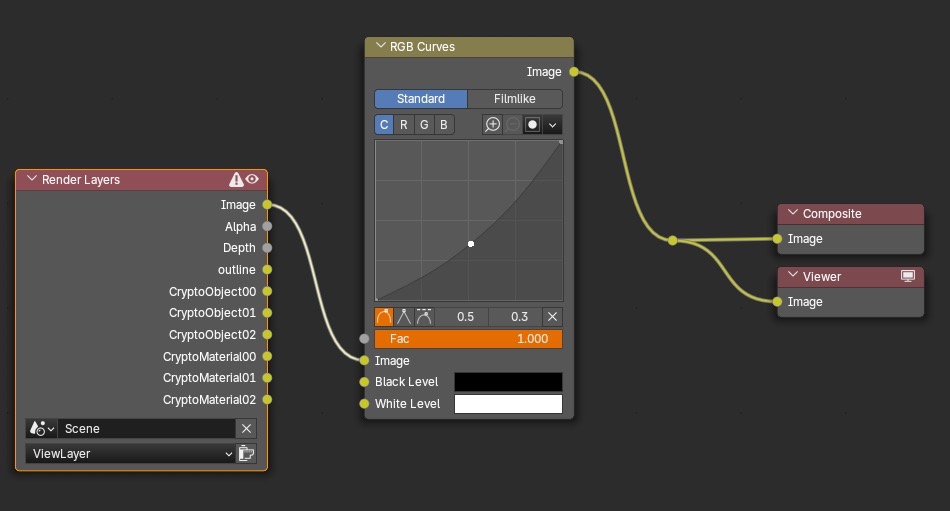This screenshot has height=511, width=950.
Task: Click the Viewer node monitor icon
Action: coord(908,276)
